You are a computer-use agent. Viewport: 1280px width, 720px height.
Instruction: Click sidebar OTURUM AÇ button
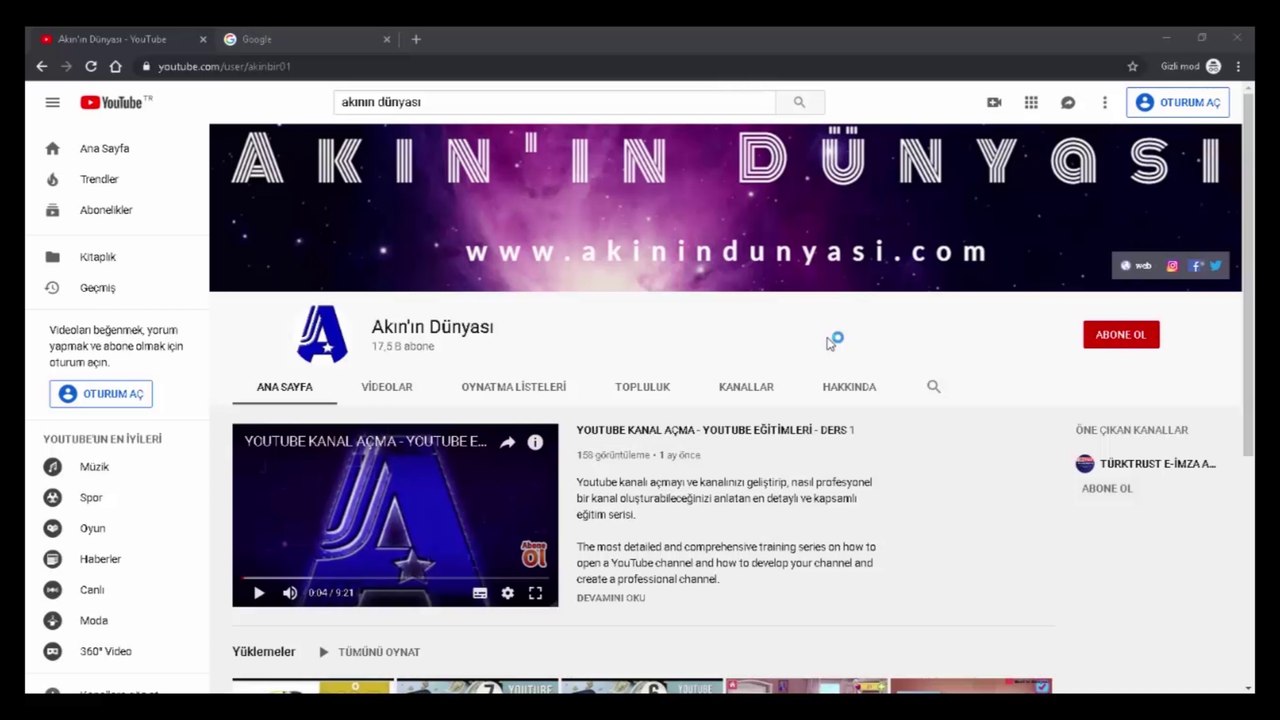point(101,394)
